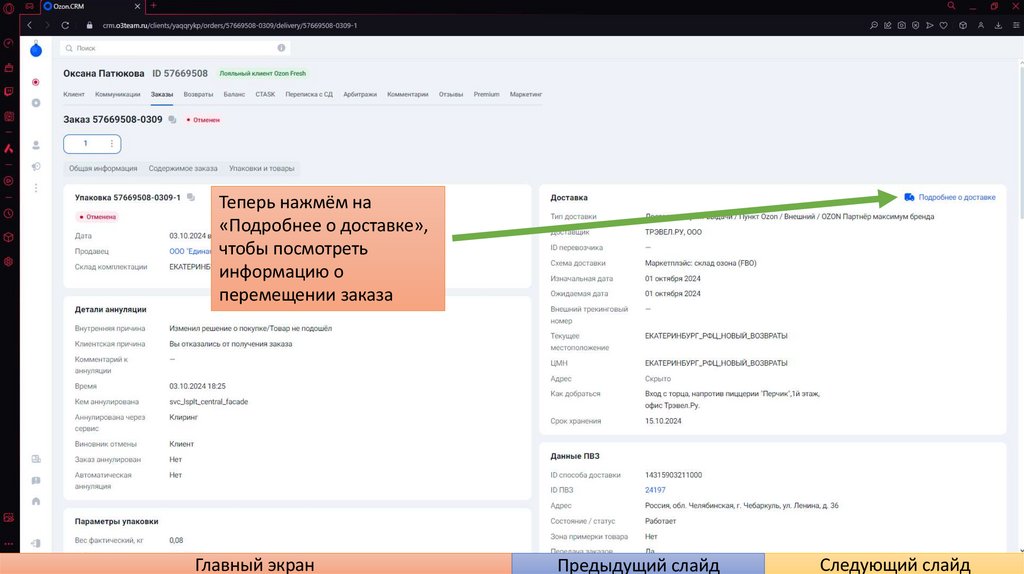Open the Комментарии tab
This screenshot has height=574, width=1024.
click(x=408, y=94)
